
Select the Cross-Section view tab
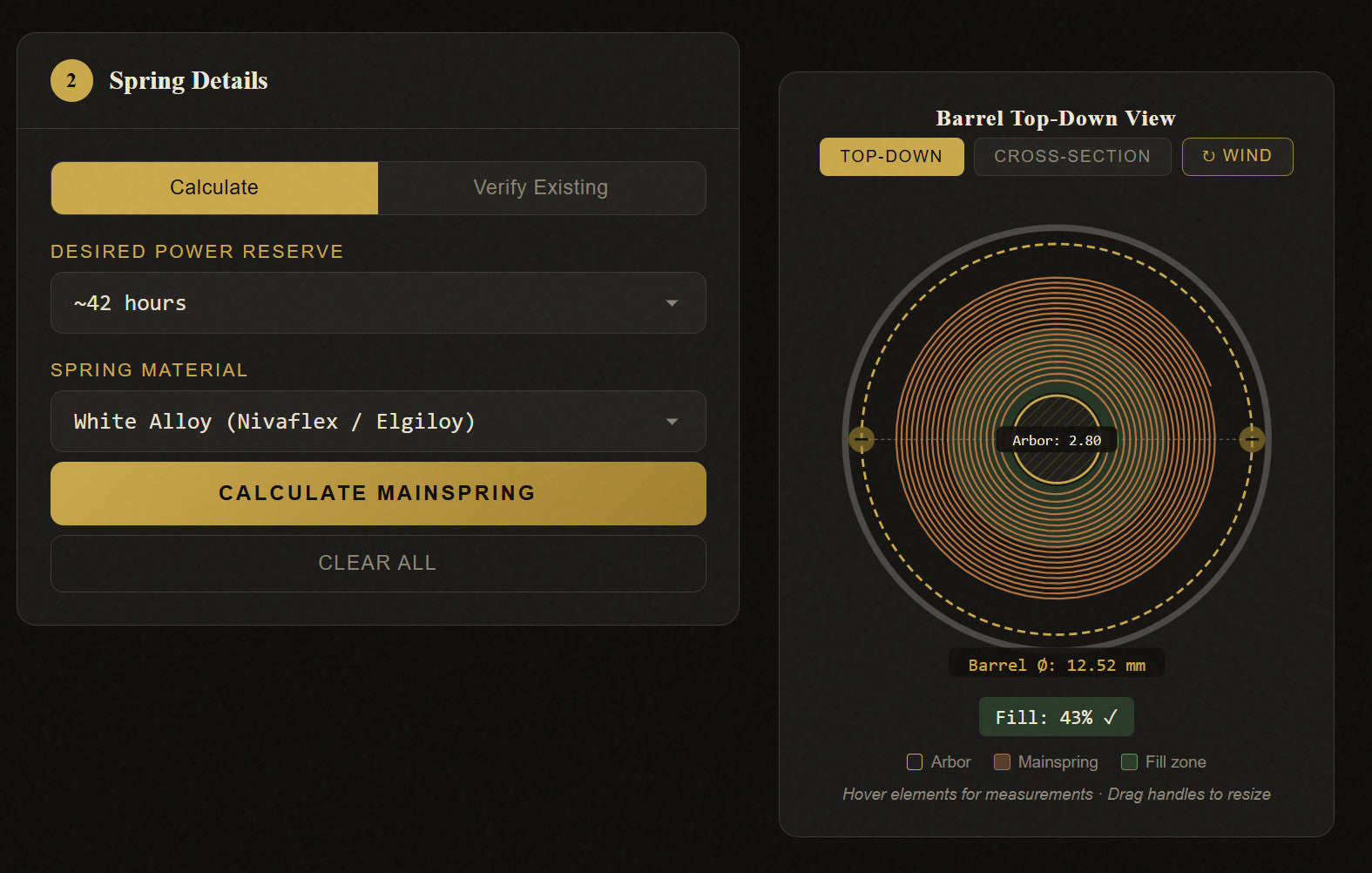click(1072, 156)
